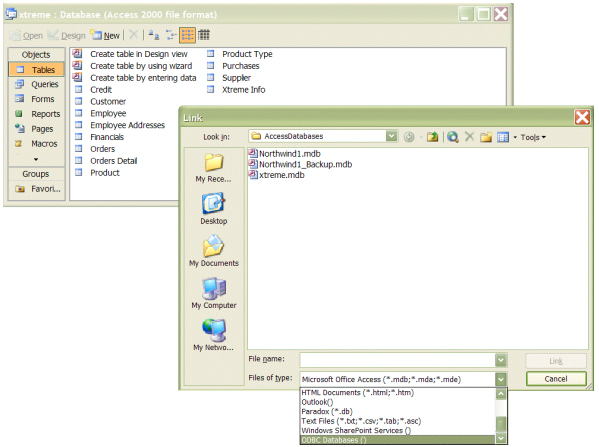Viewport: 599px width, 447px height.
Task: Select the Product table
Action: click(97, 172)
